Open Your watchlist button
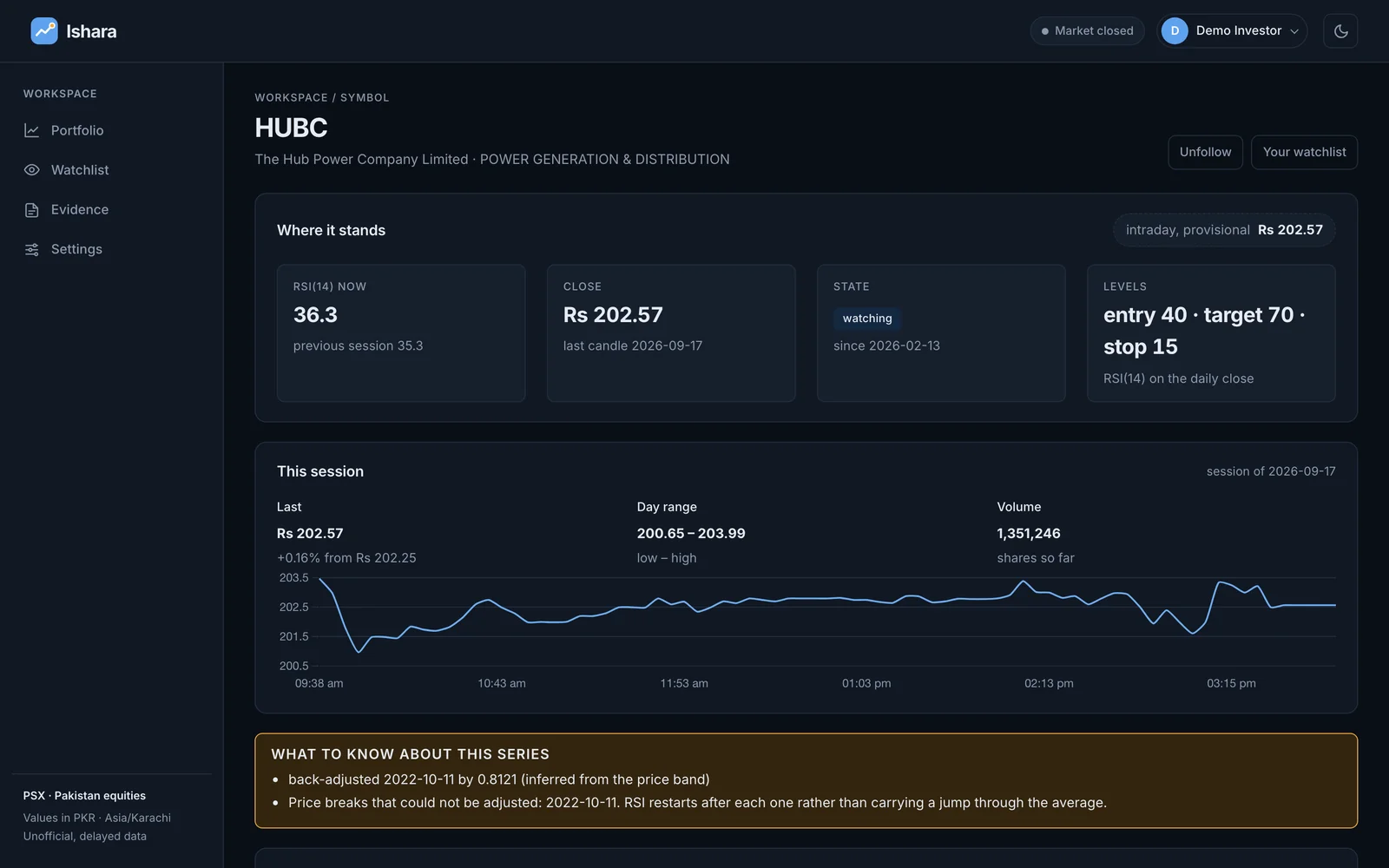The image size is (1389, 868). coord(1304,152)
